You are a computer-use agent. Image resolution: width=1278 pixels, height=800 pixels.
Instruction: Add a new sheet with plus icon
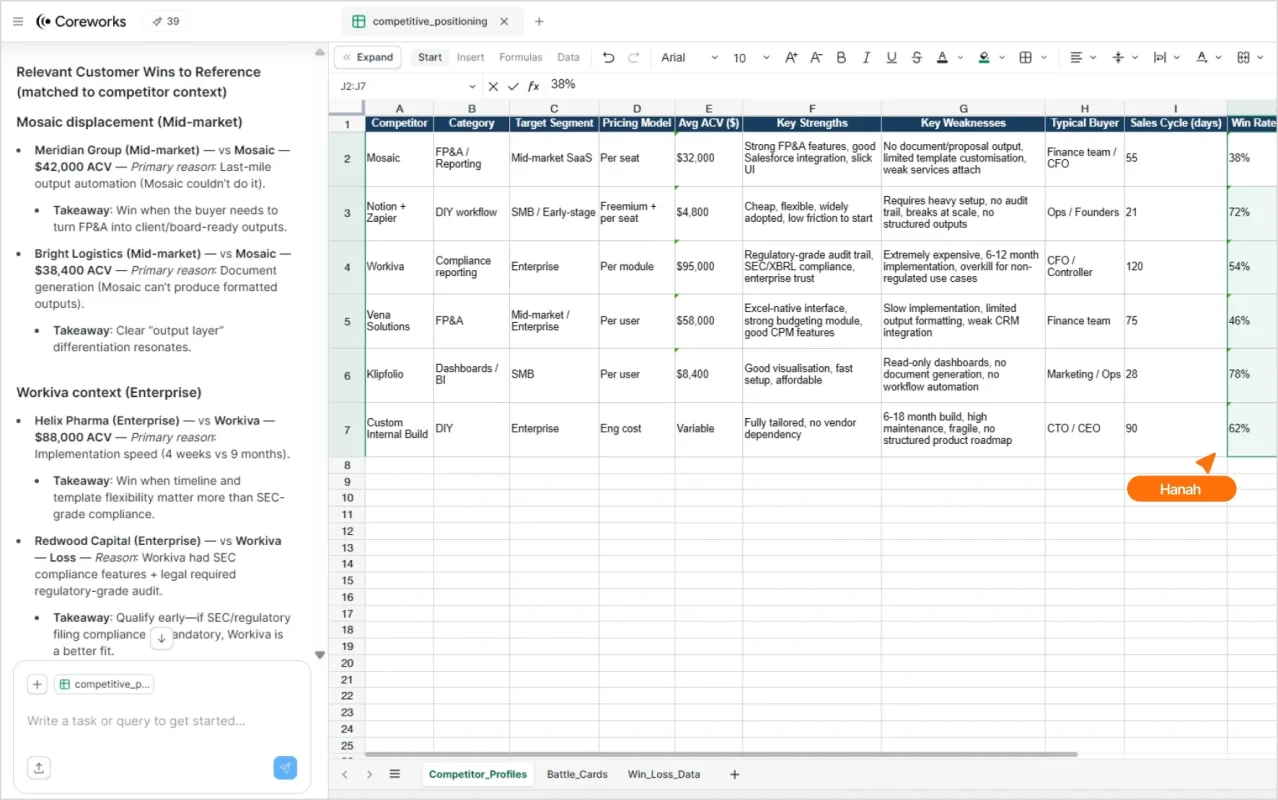click(x=734, y=775)
